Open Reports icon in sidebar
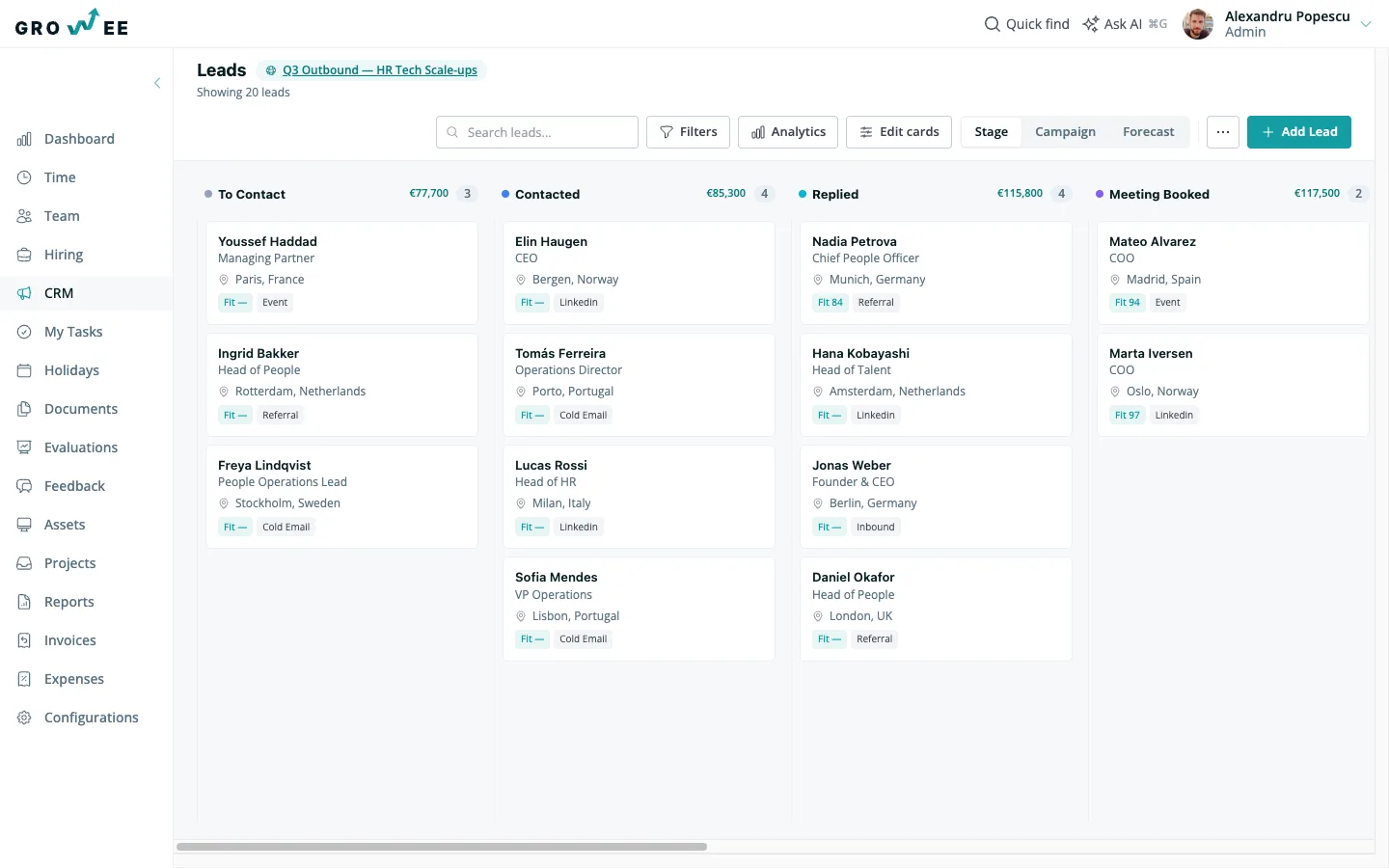 24,602
